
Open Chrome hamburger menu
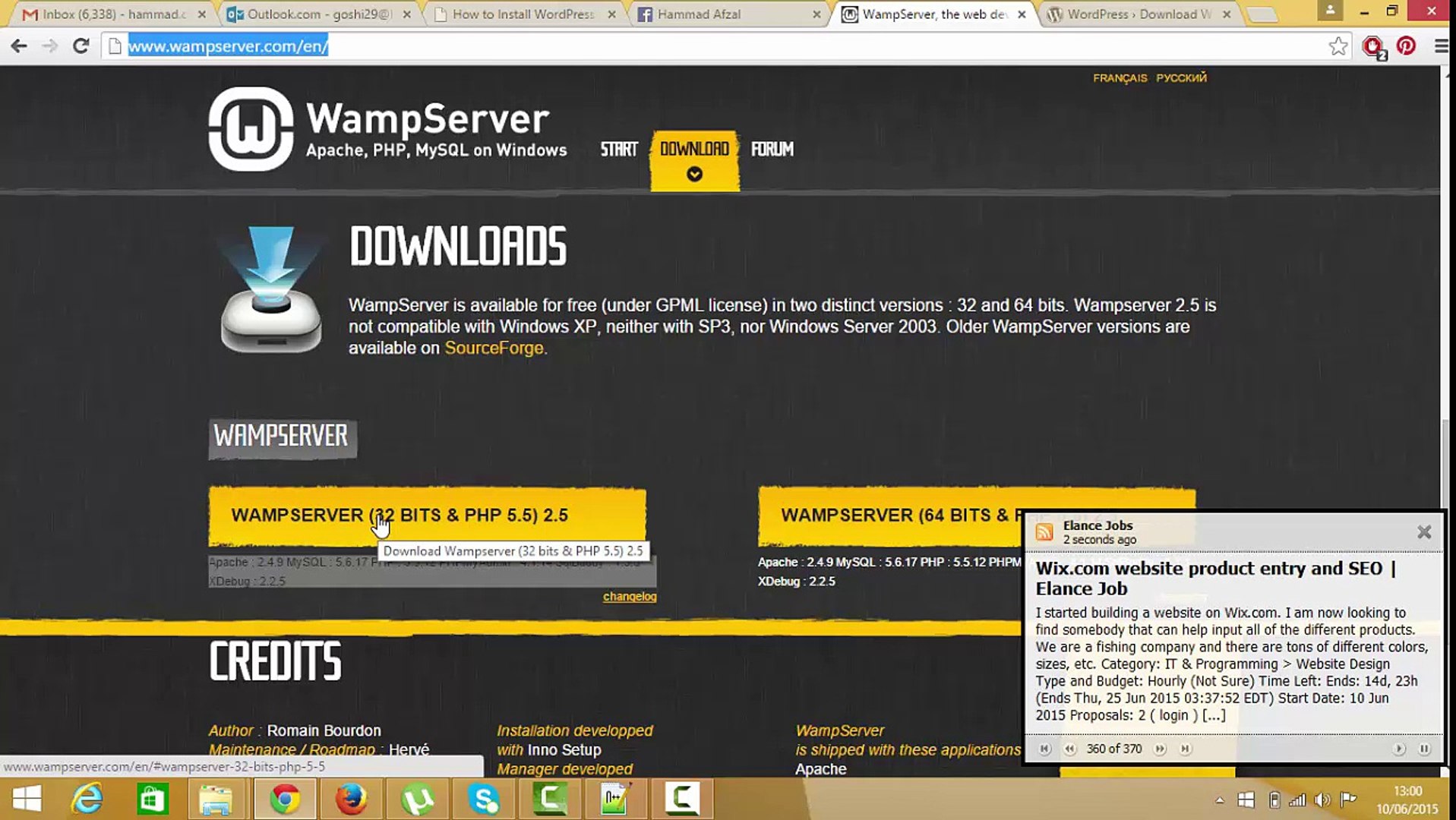point(1441,46)
